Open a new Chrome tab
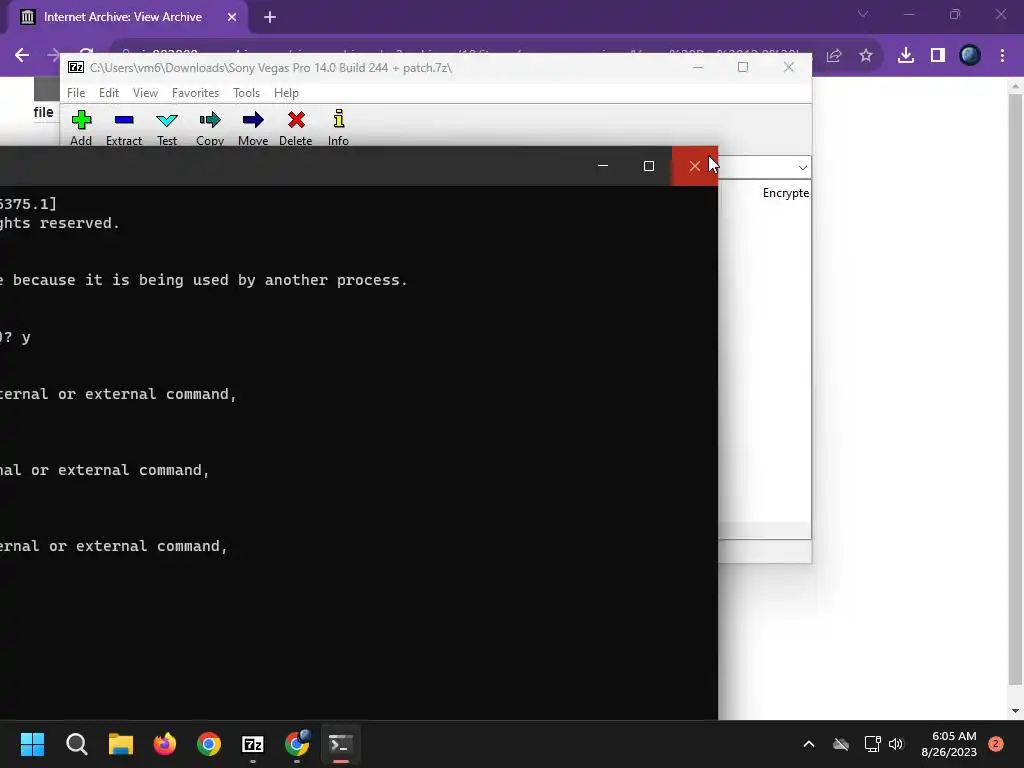The height and width of the screenshot is (768, 1024). click(270, 17)
